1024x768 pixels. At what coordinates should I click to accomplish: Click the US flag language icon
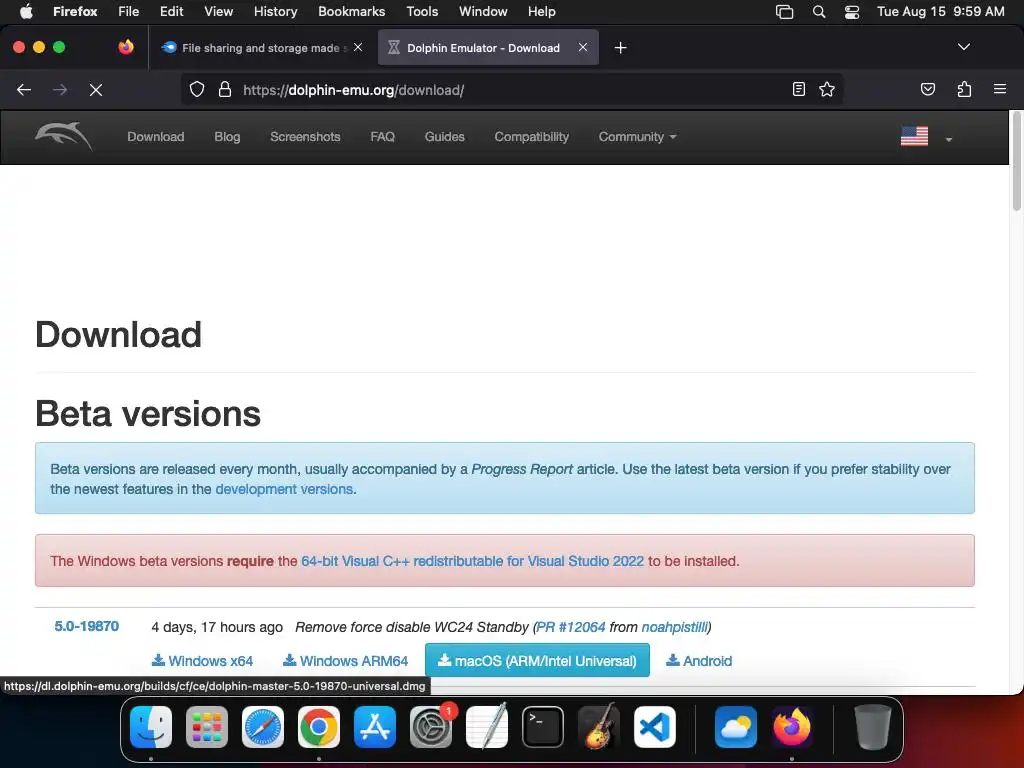(x=914, y=136)
